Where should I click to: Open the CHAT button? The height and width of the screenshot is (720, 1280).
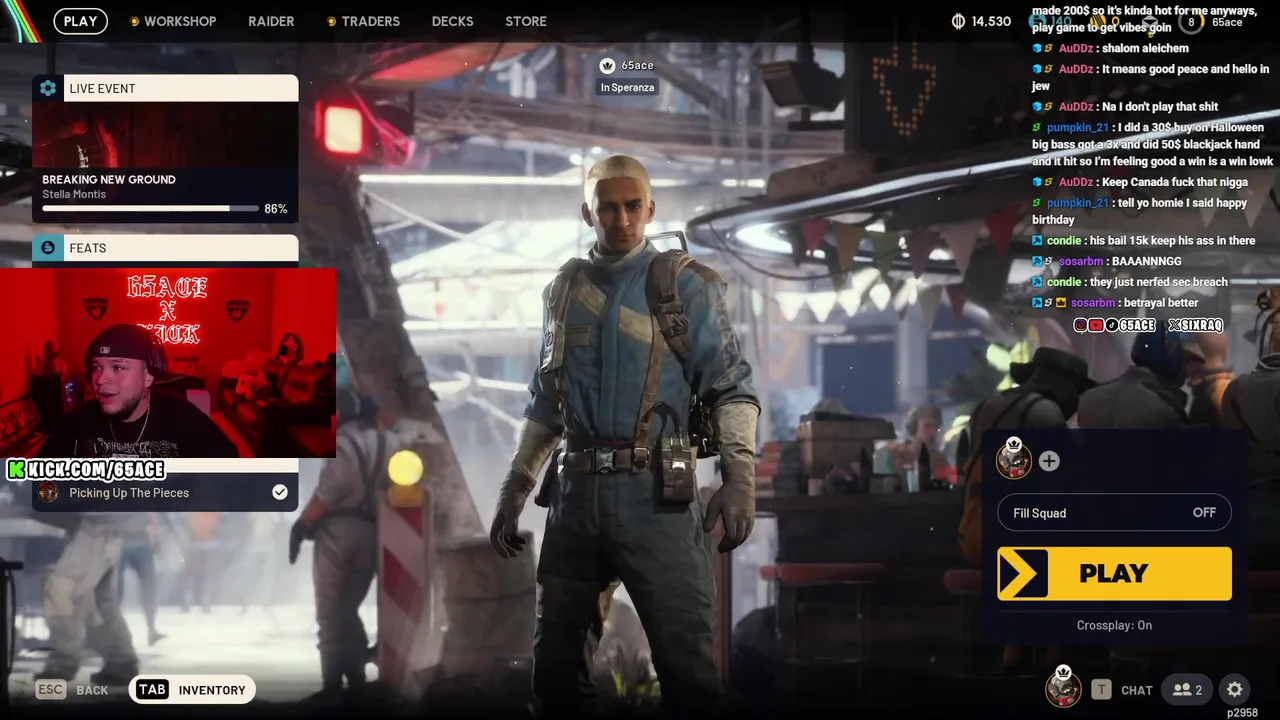point(1137,690)
